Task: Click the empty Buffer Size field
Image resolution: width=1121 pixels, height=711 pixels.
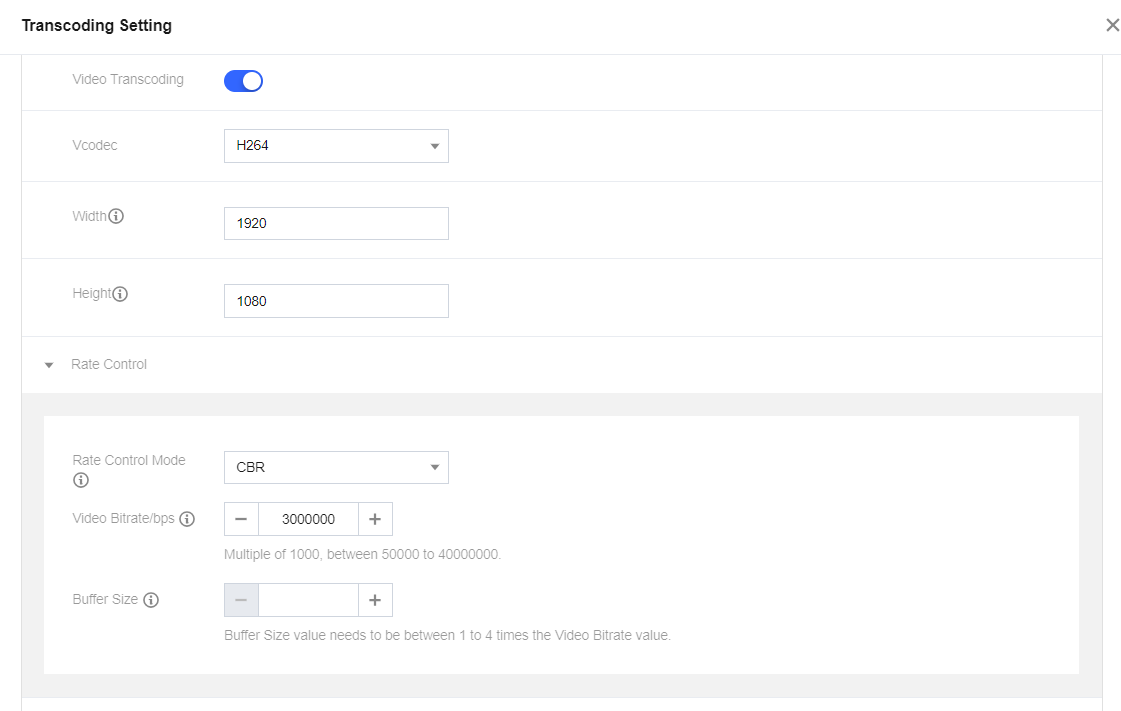Action: (308, 600)
